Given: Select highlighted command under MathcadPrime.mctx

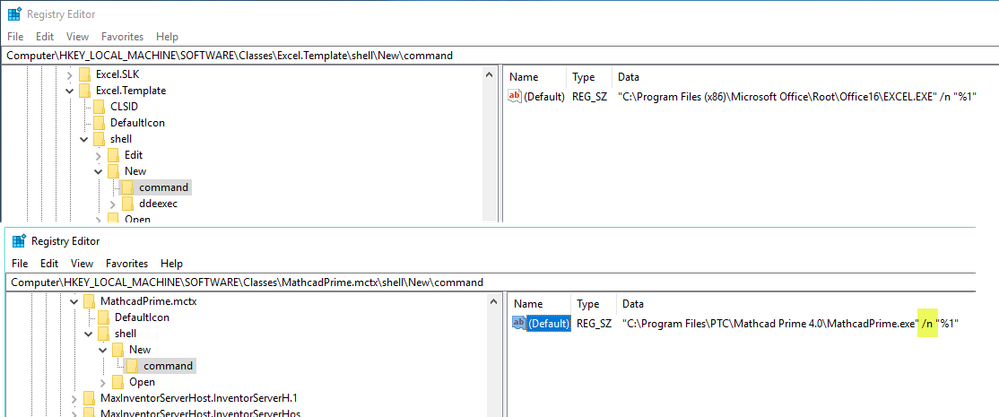Looking at the screenshot, I should (168, 366).
